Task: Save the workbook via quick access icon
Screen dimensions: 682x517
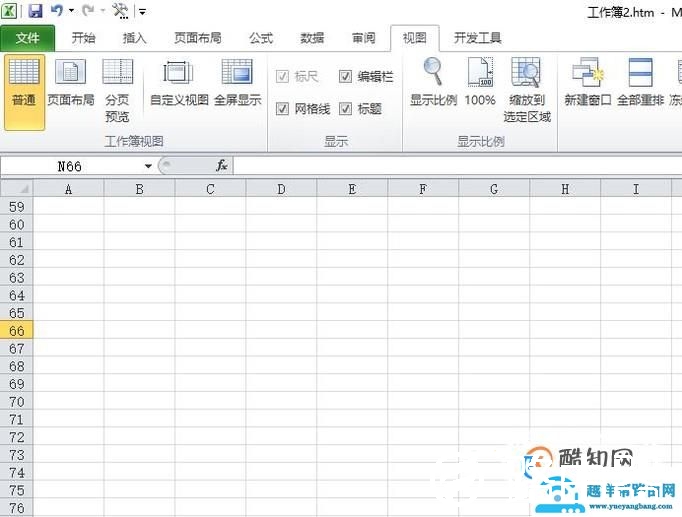Action: [35, 10]
